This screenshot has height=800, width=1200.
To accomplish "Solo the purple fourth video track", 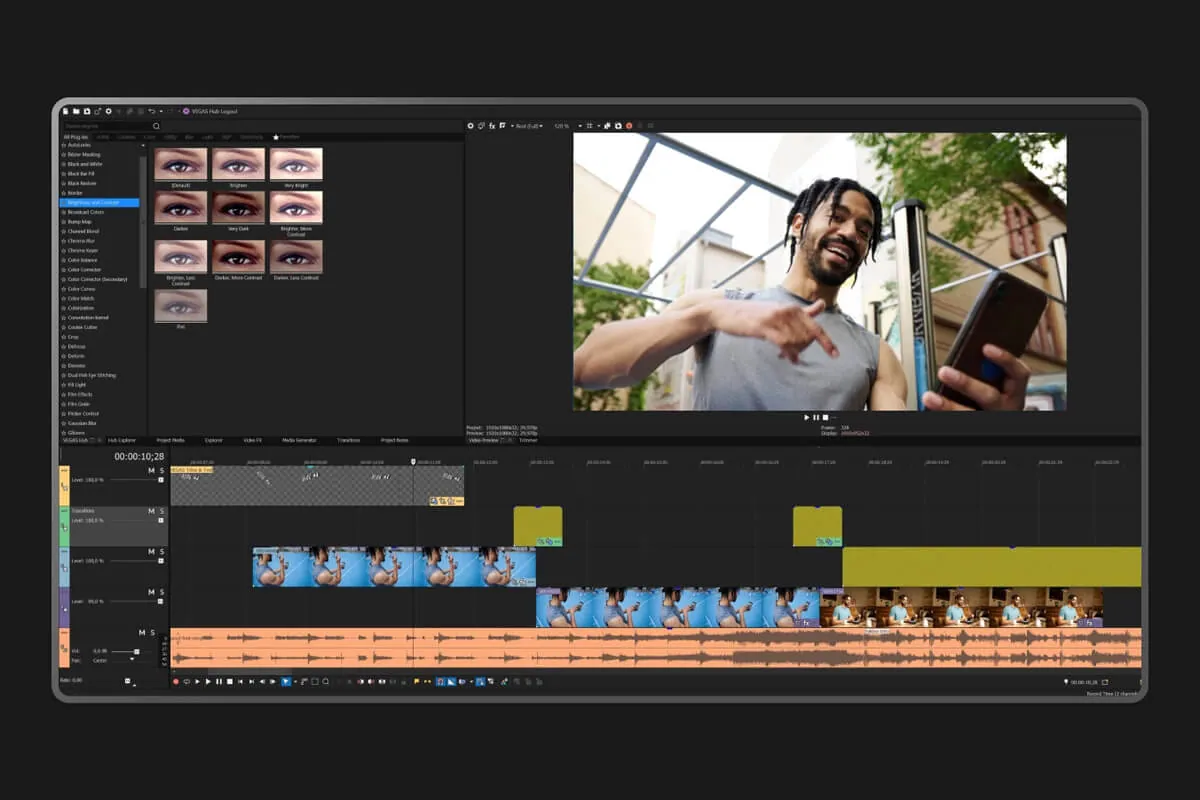I will coord(161,592).
